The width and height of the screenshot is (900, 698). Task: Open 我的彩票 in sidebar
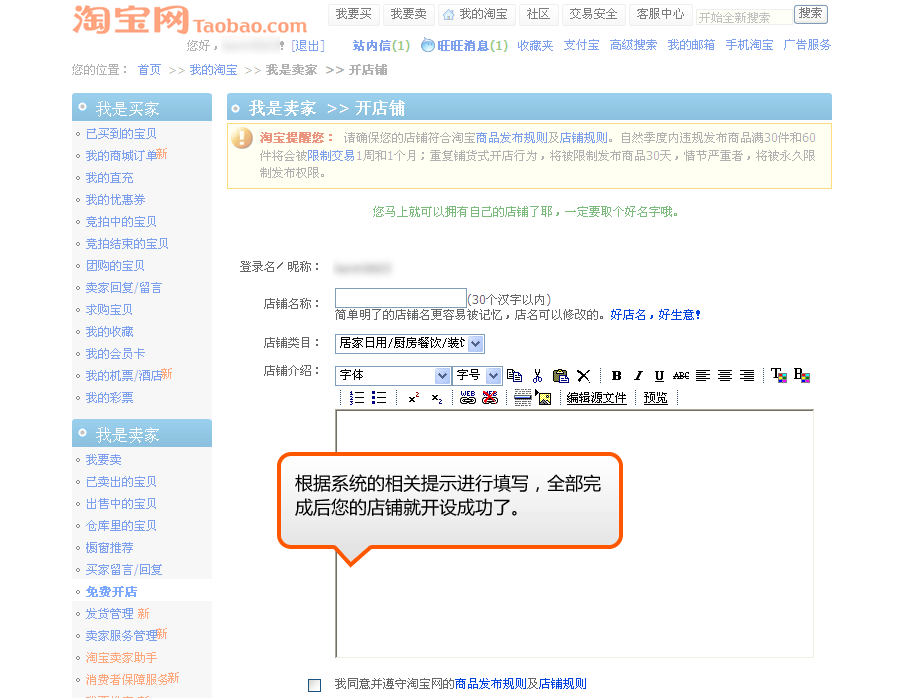(109, 398)
